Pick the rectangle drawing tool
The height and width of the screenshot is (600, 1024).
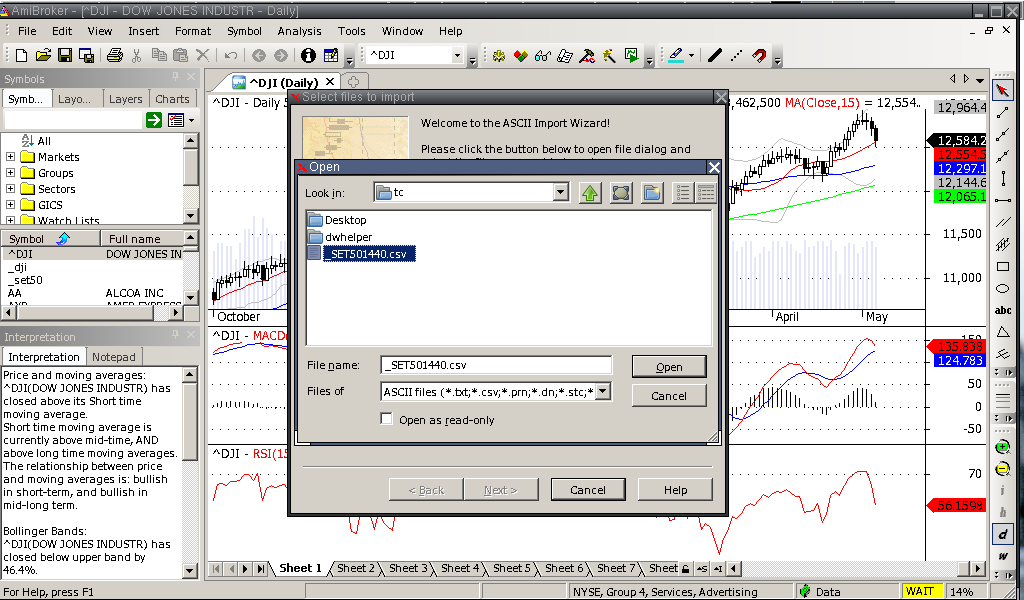click(1002, 266)
